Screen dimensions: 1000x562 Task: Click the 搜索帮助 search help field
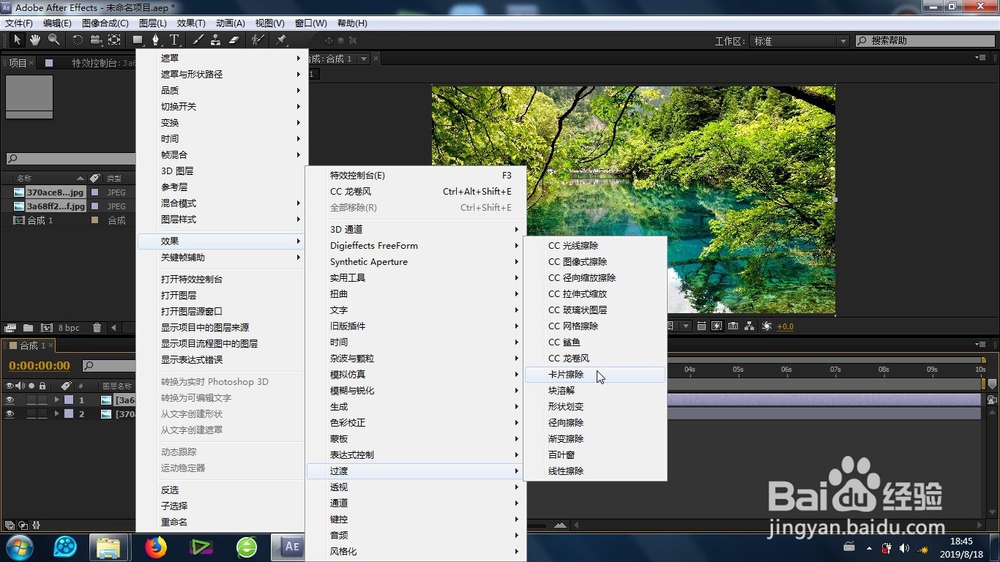pos(925,41)
